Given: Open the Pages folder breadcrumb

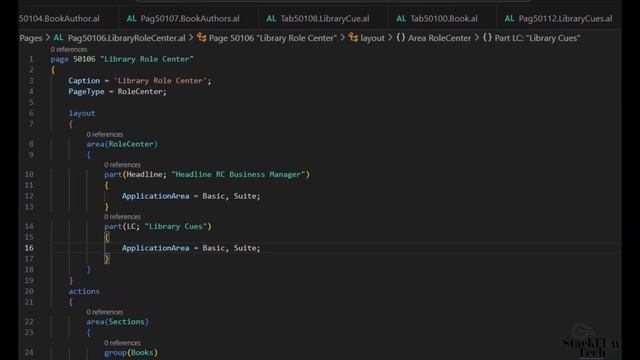Looking at the screenshot, I should 31,38.
